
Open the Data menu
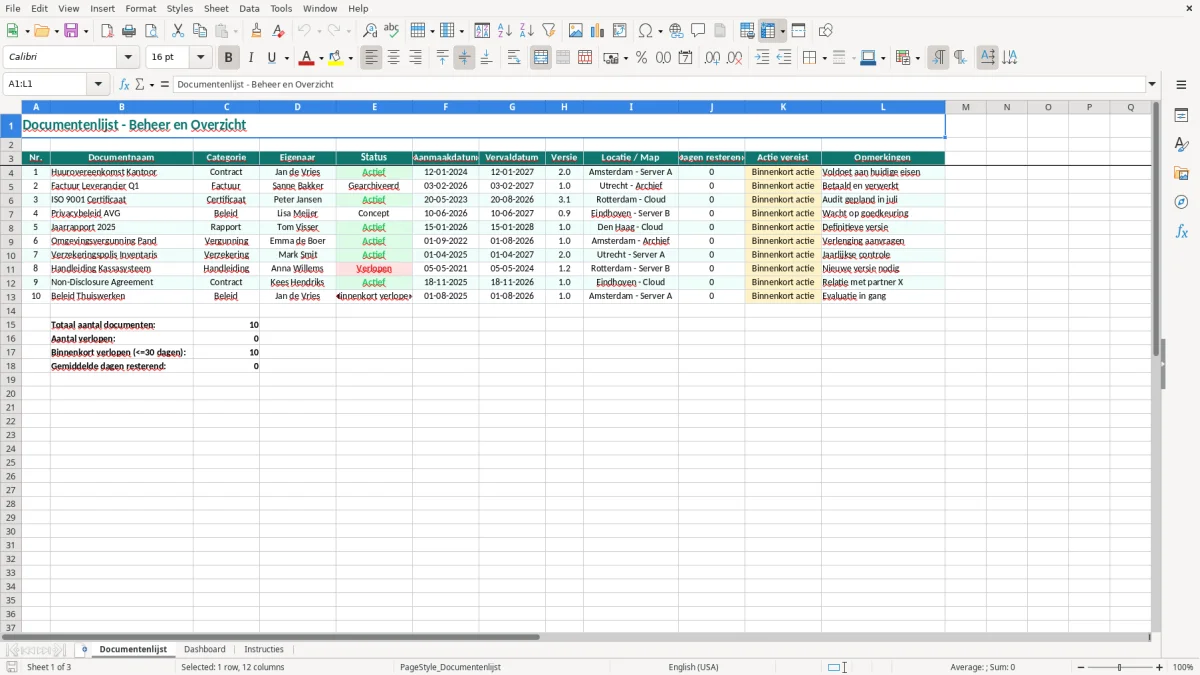pos(249,8)
